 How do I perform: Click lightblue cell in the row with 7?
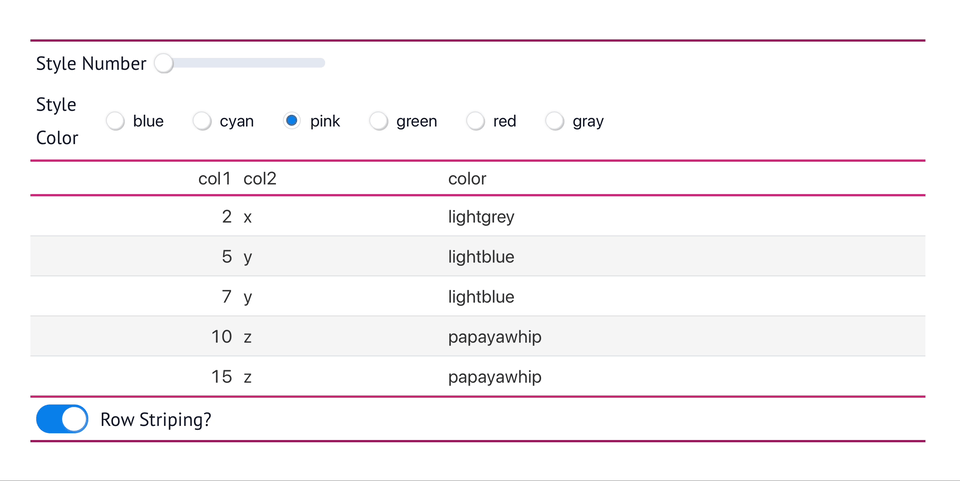[x=481, y=297]
